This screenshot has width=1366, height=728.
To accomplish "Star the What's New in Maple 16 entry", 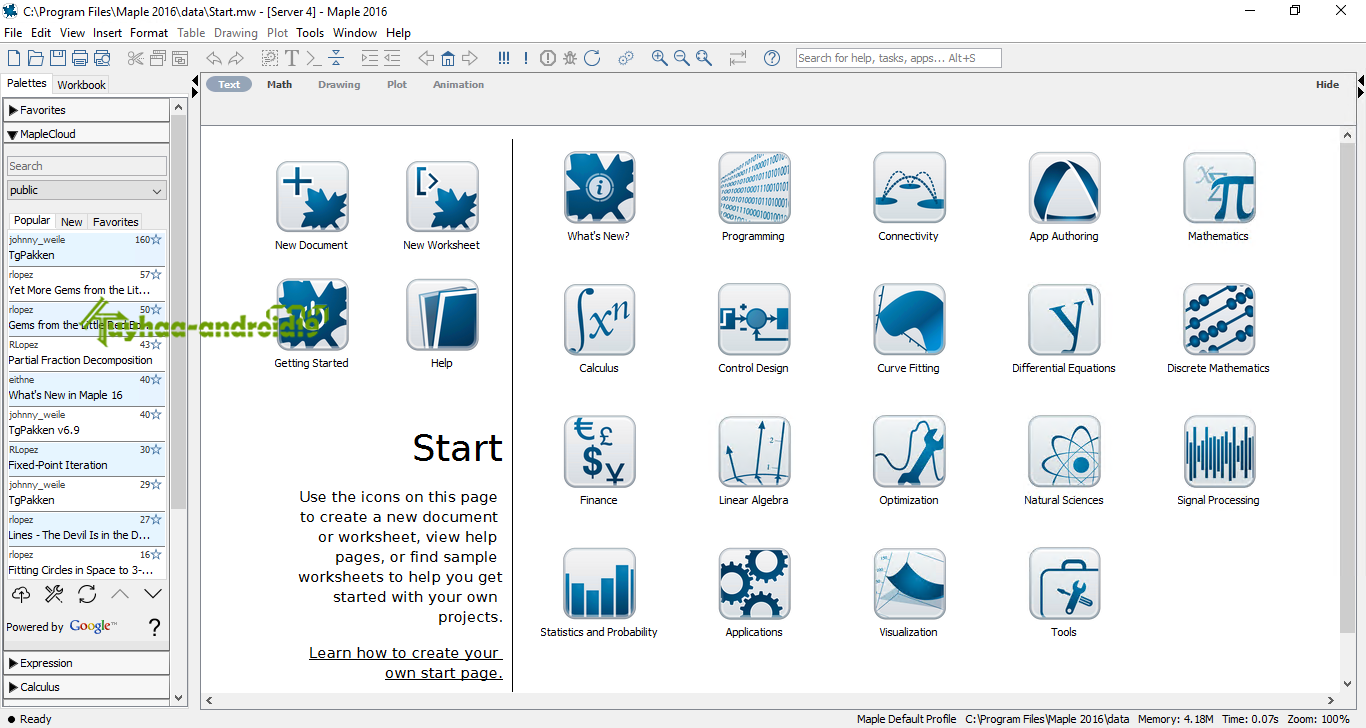I will tap(156, 380).
